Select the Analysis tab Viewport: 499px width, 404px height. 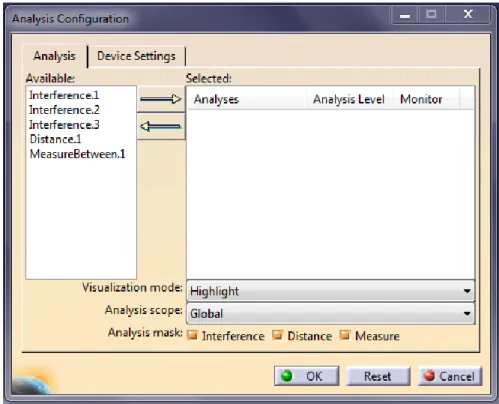click(x=54, y=56)
